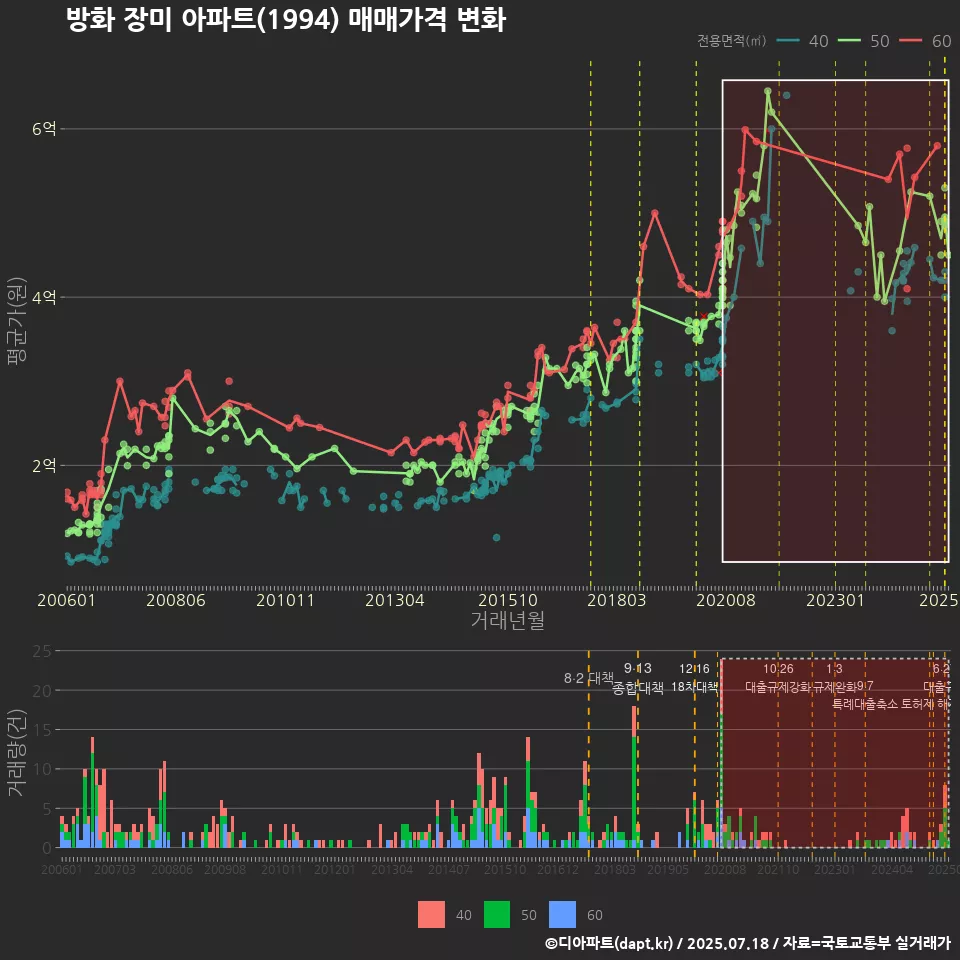Click 201011 on the price chart's date axis
The width and height of the screenshot is (960, 960).
coord(285,600)
